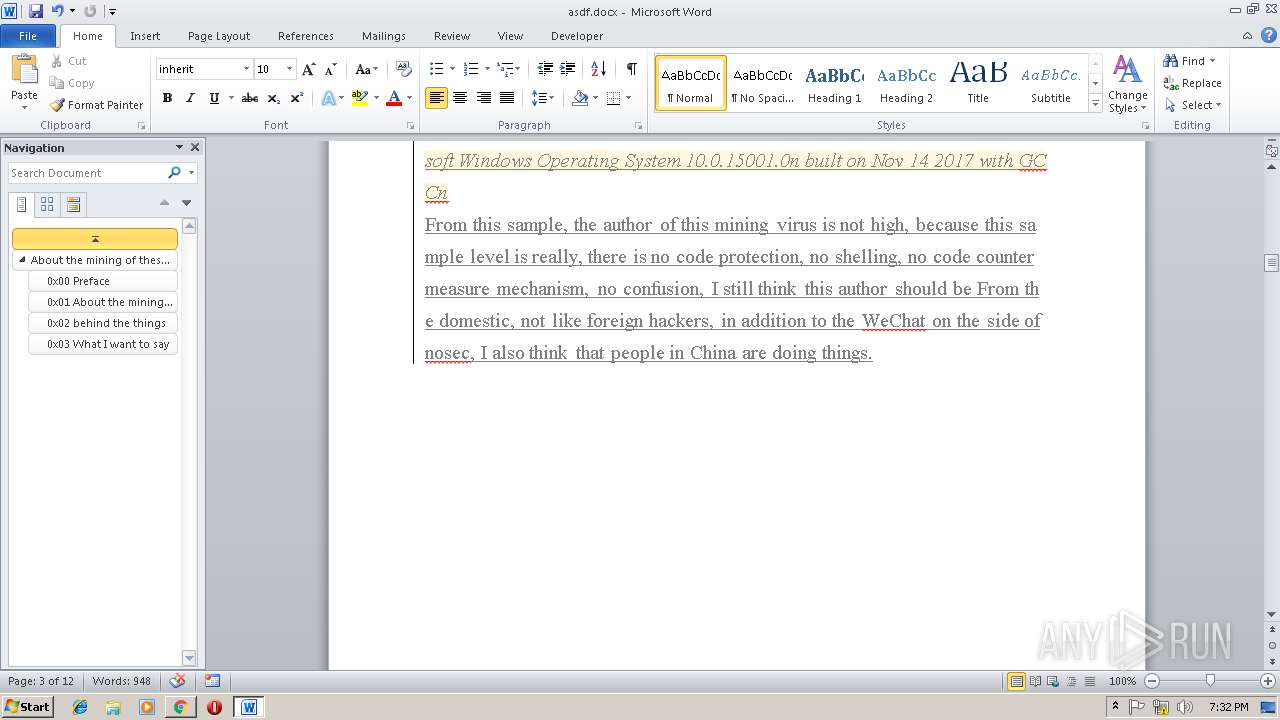The height and width of the screenshot is (720, 1280).
Task: Sort the selected text
Action: [x=598, y=68]
